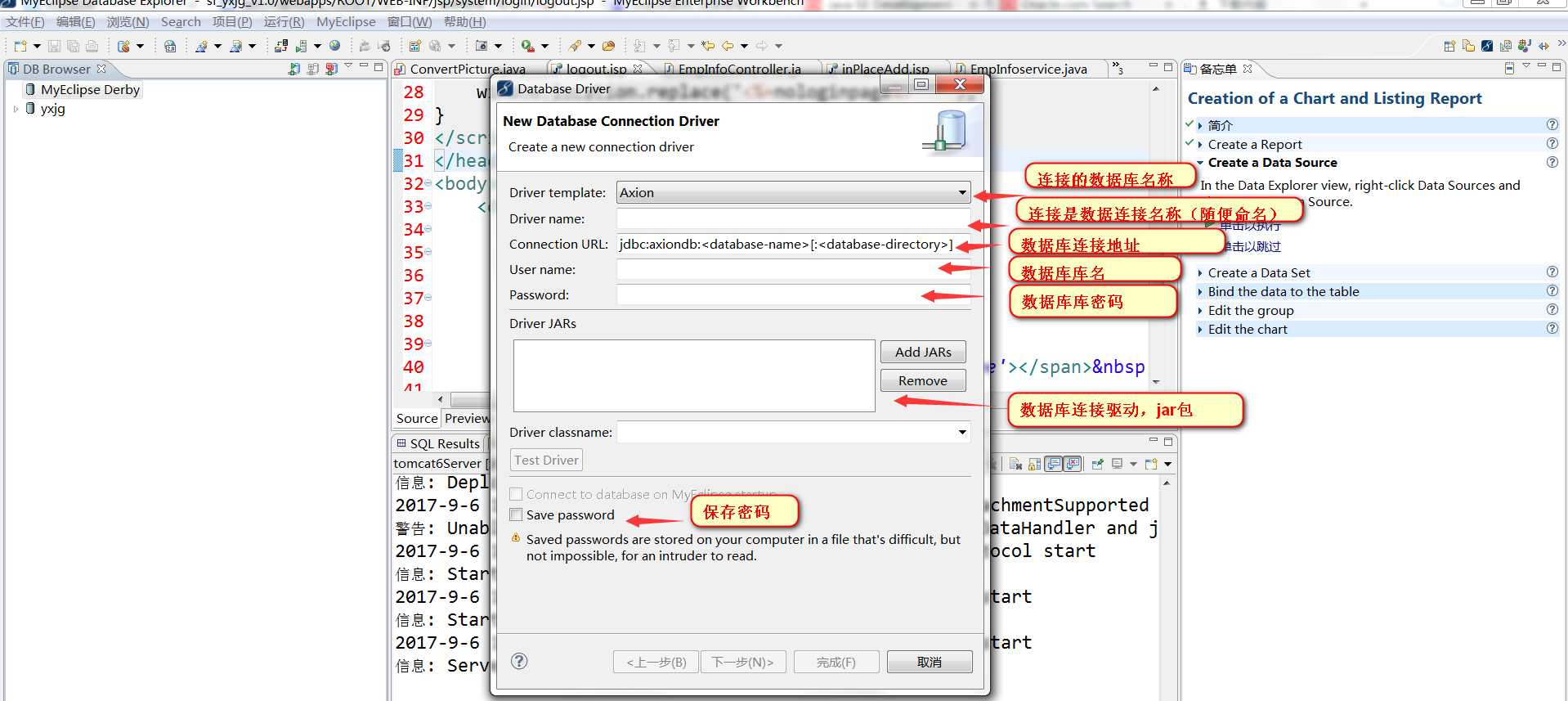
Task: Open the MyEclipse menu
Action: pos(346,22)
